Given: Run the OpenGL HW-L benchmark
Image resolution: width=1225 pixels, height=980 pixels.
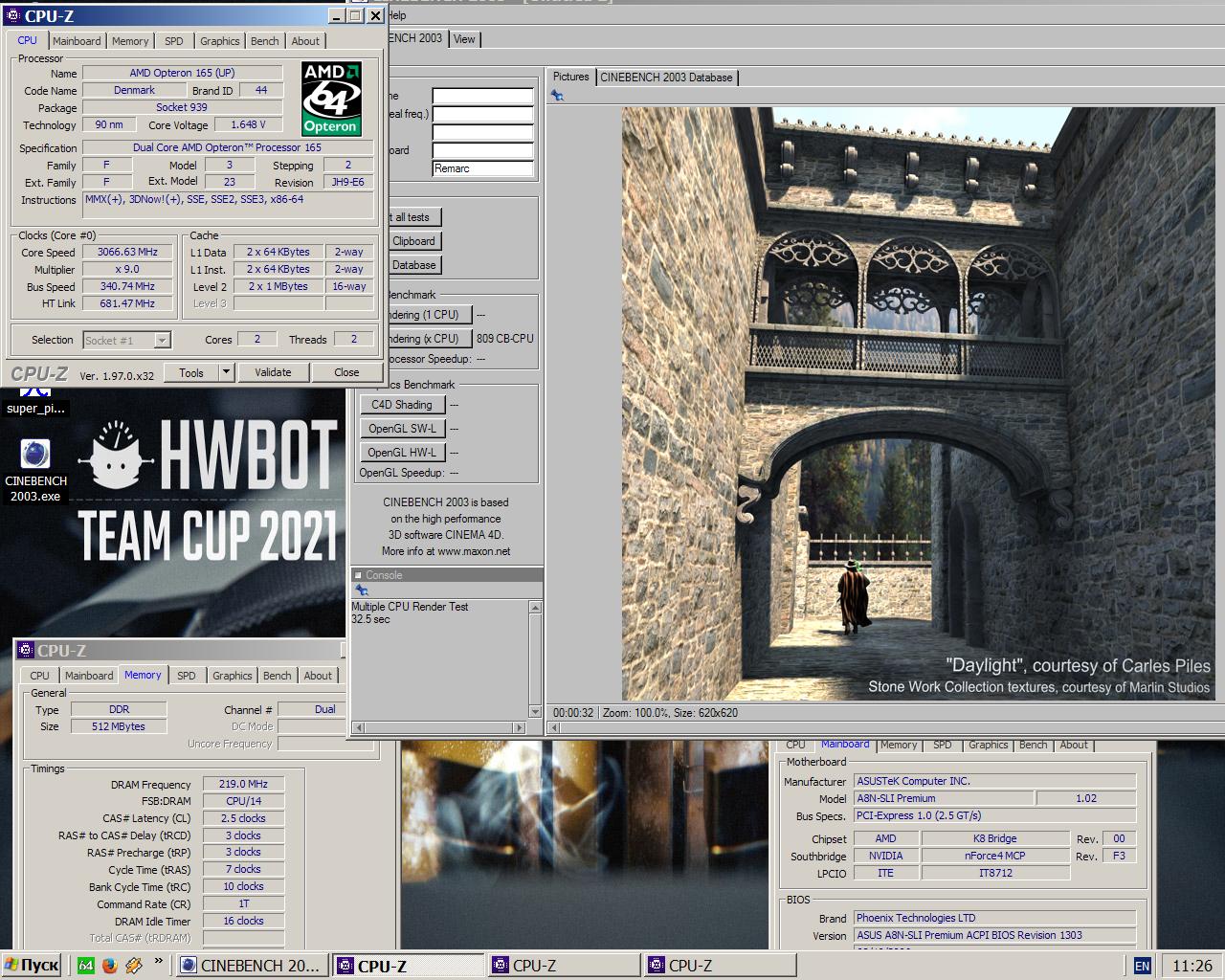Looking at the screenshot, I should 402,453.
